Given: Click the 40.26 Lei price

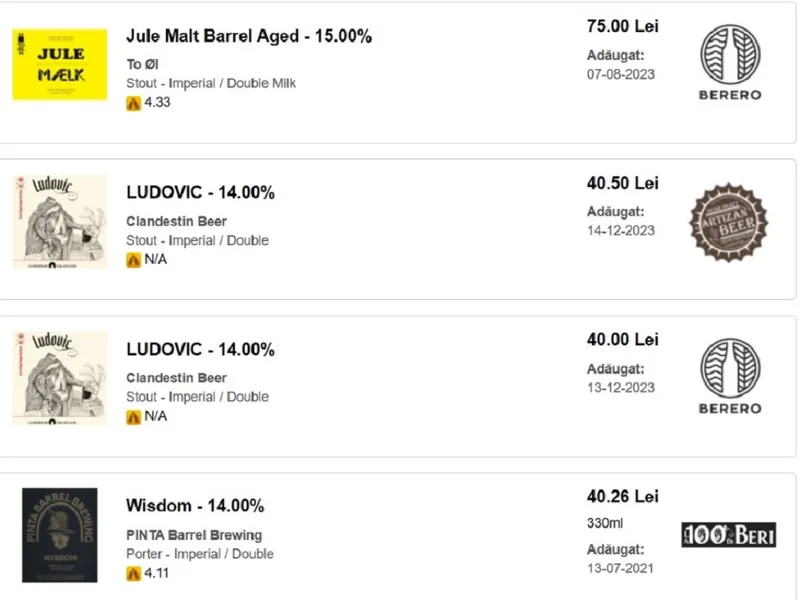Looking at the screenshot, I should 622,496.
